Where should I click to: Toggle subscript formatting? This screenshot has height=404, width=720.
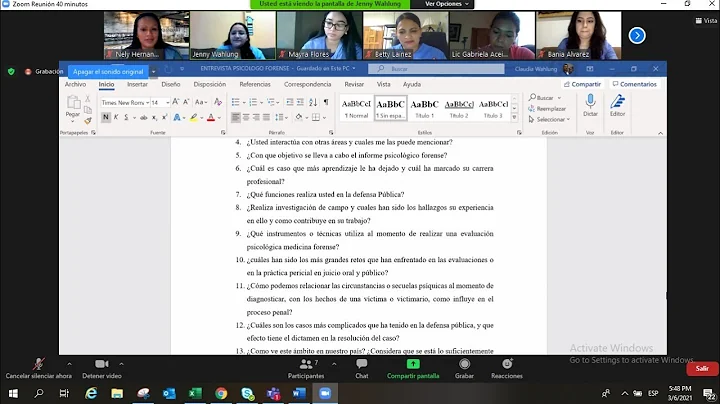[x=155, y=118]
